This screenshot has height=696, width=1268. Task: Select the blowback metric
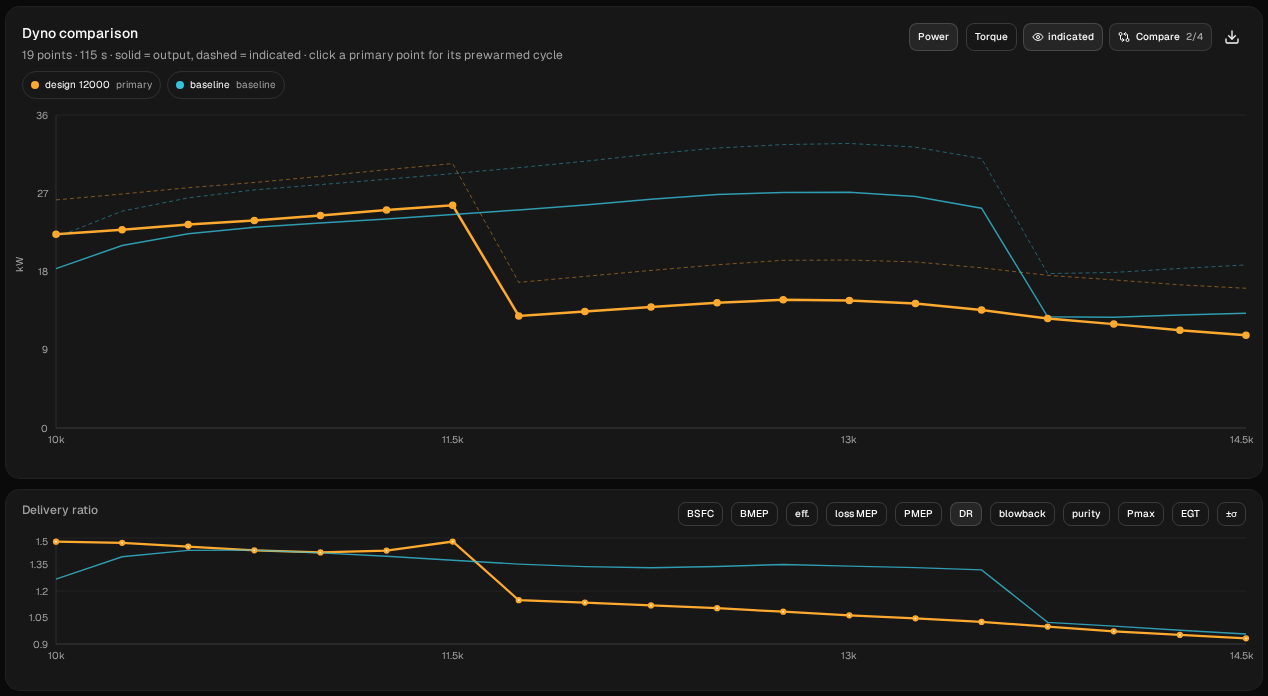pyautogui.click(x=1022, y=514)
